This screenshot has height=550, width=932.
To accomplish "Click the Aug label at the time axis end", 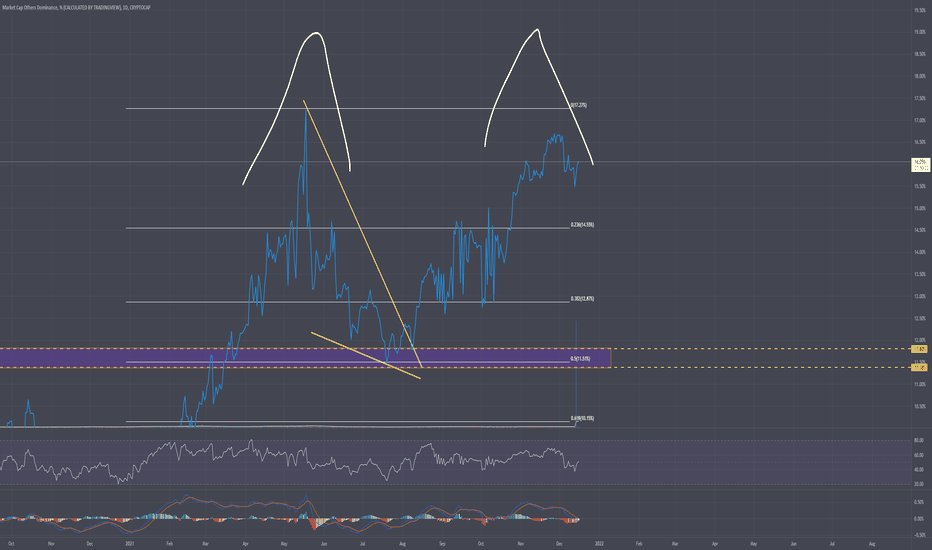I will [x=872, y=543].
